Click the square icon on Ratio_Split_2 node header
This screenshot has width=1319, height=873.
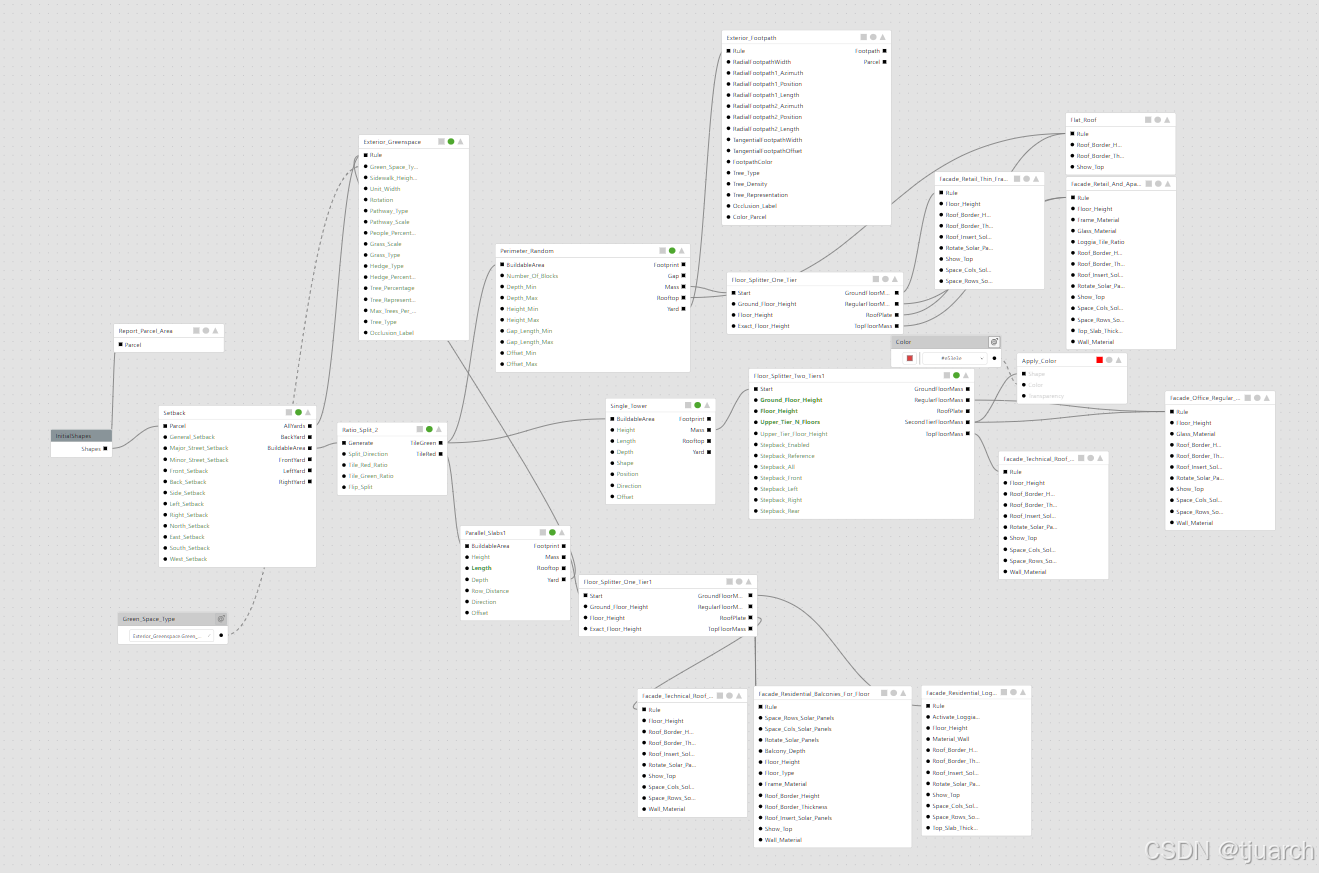click(x=419, y=429)
